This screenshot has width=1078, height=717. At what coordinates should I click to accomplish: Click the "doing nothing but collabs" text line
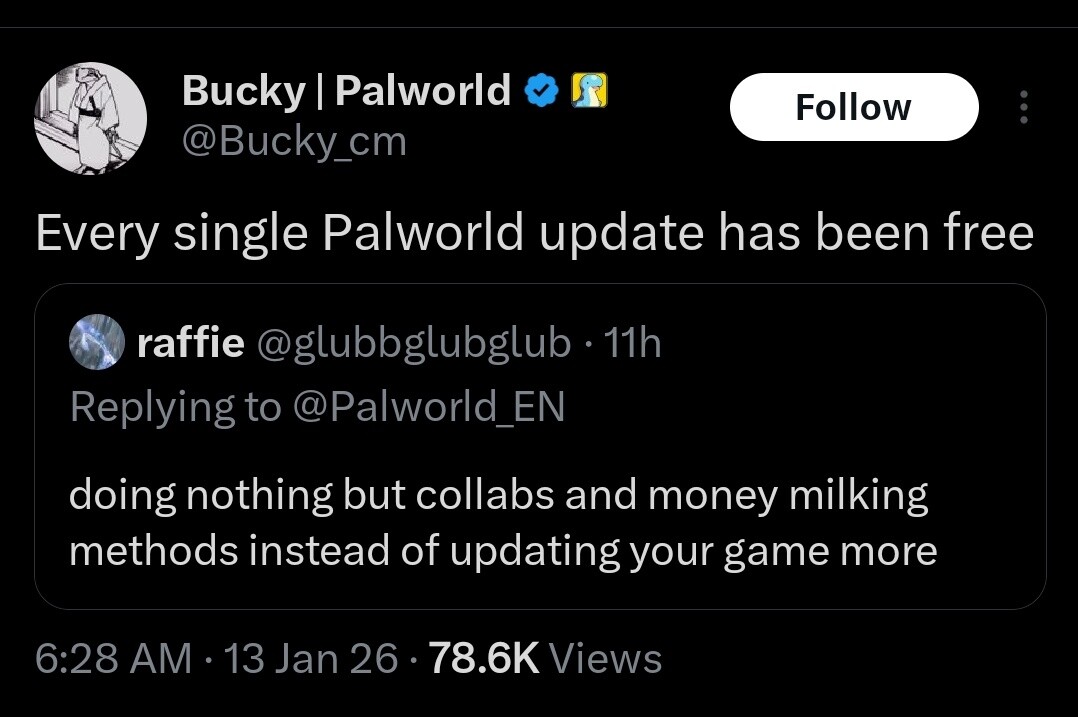498,495
